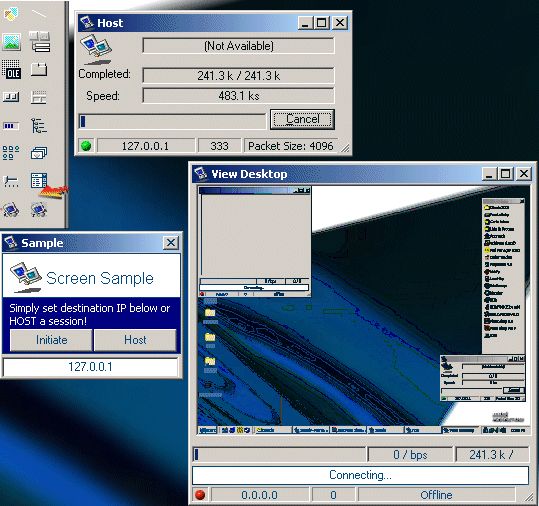Click the Host button in Sample window

click(x=135, y=340)
